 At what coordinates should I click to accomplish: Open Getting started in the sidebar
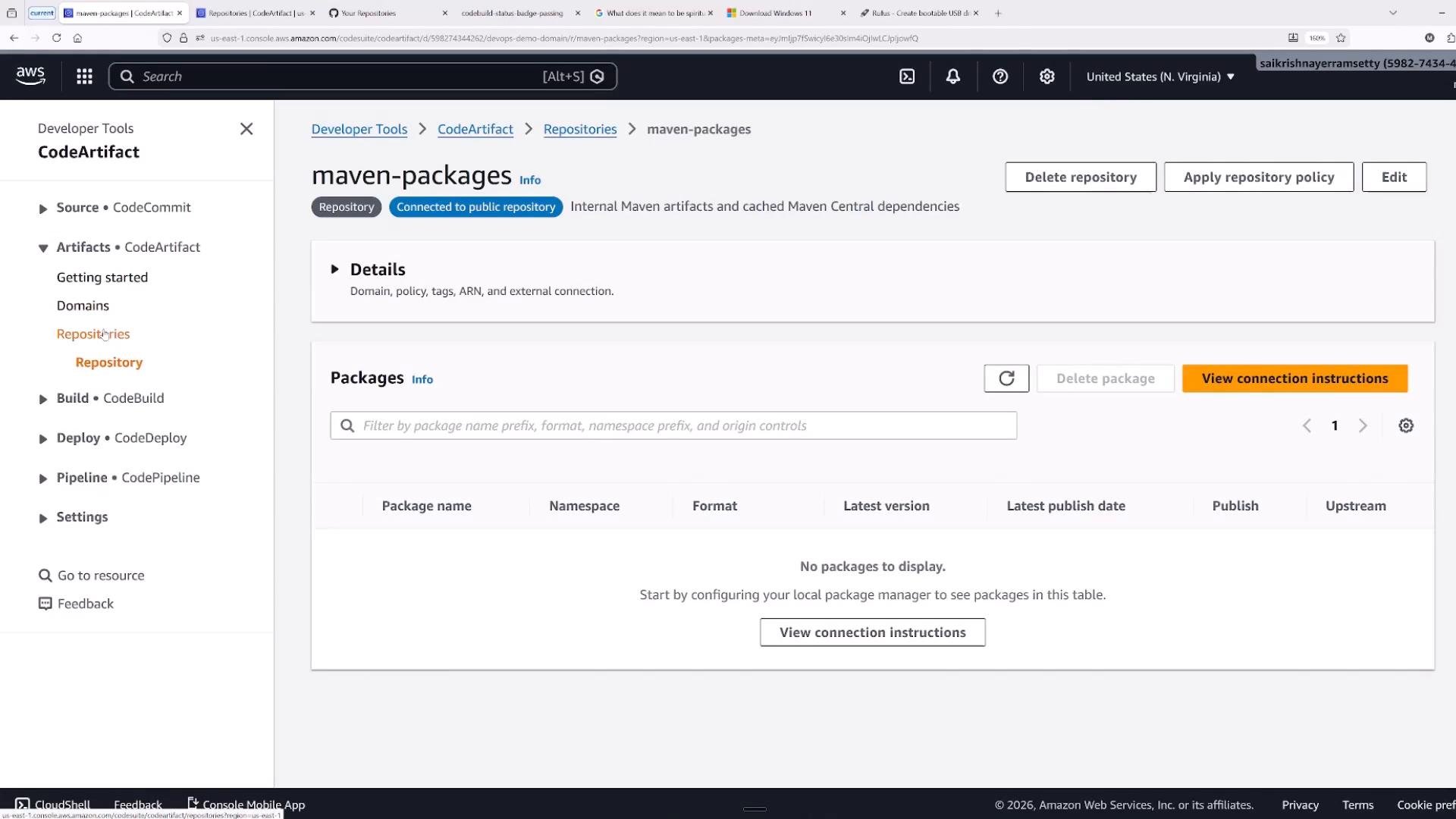pos(102,278)
